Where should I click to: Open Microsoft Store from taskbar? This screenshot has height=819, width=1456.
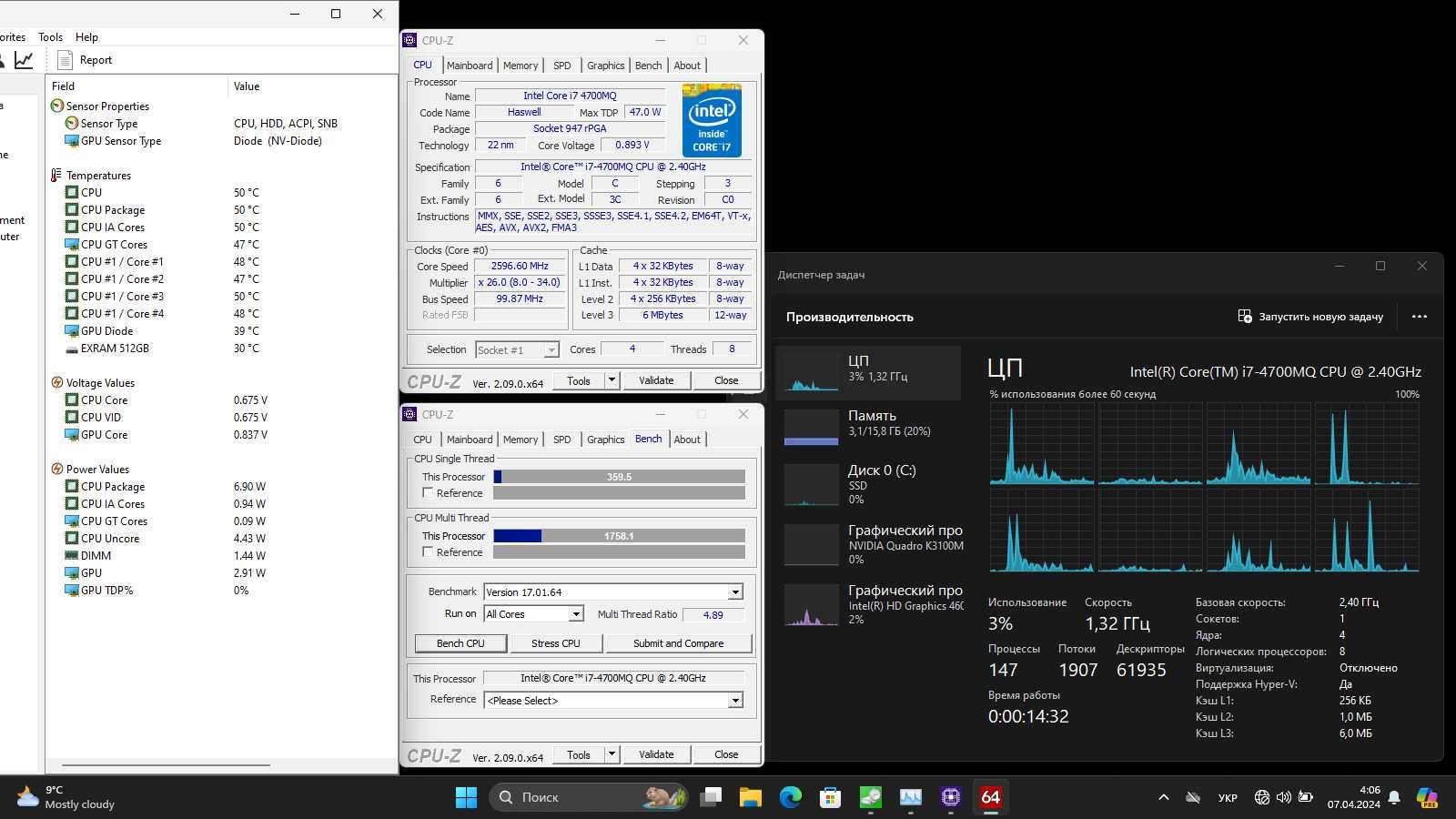pyautogui.click(x=830, y=797)
